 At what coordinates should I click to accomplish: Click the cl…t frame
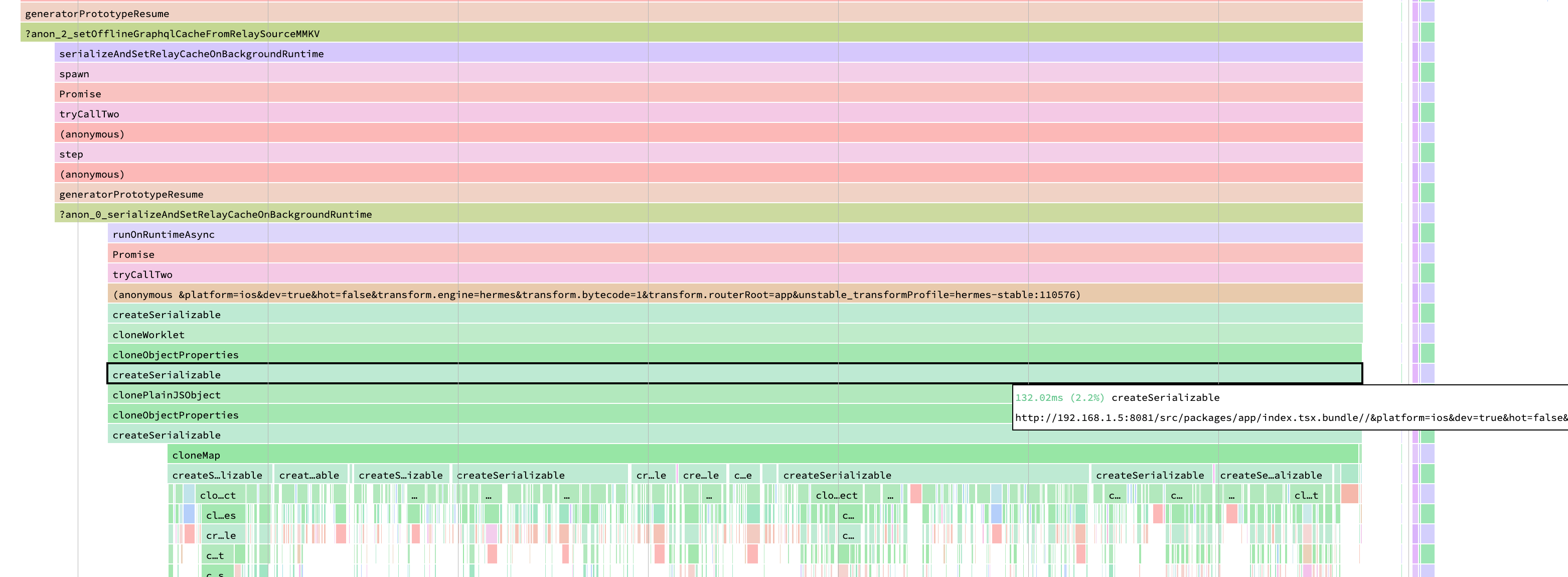pyautogui.click(x=1307, y=495)
